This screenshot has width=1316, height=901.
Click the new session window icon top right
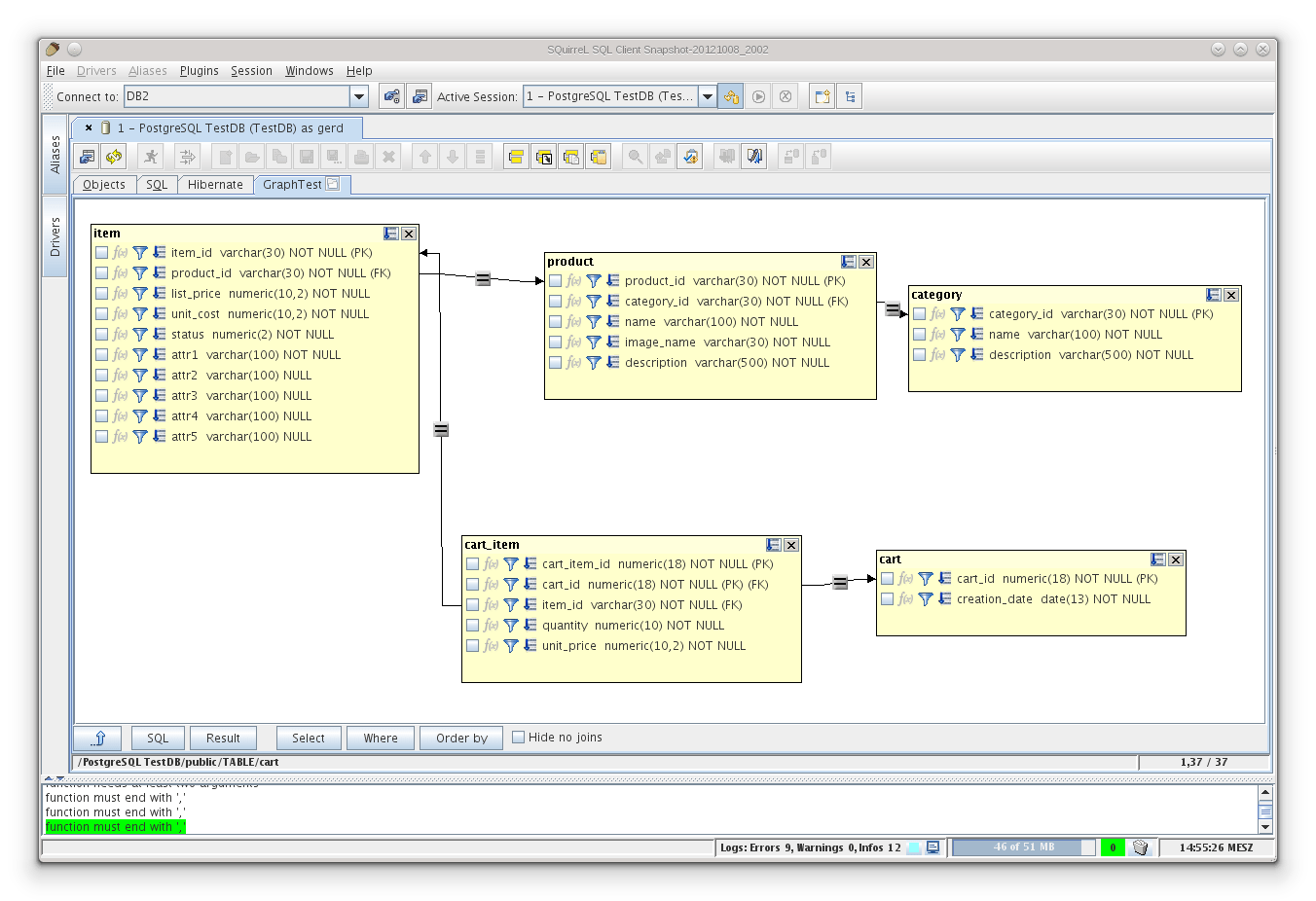[821, 95]
